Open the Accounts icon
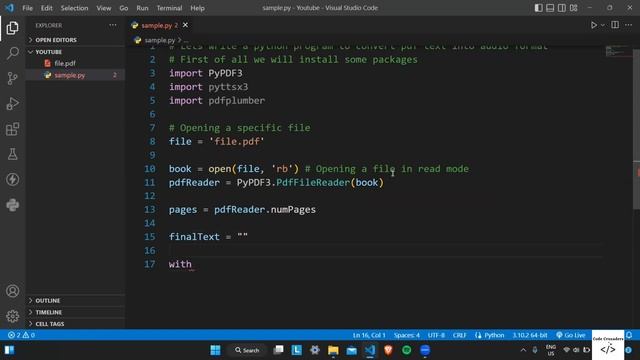The image size is (640, 360). coord(12,291)
